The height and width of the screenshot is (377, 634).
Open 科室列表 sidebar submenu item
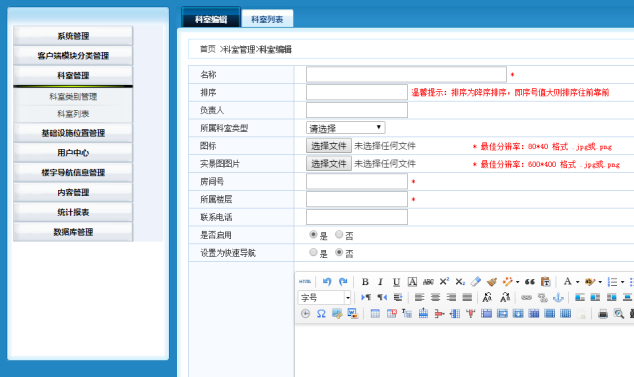73,114
